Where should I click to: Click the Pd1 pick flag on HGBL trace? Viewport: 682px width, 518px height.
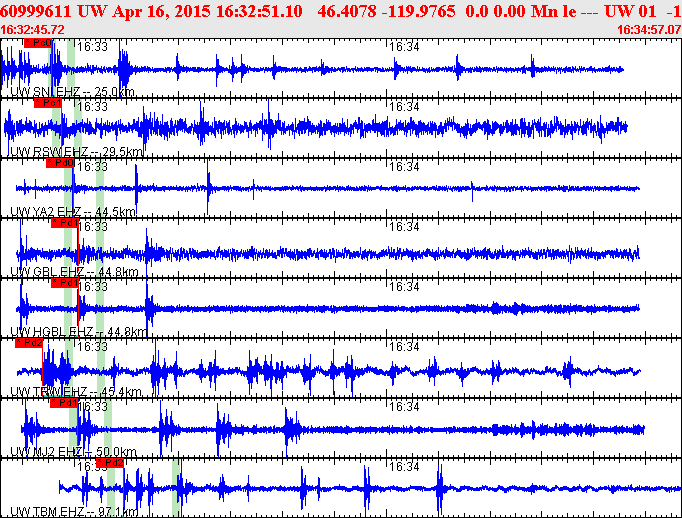point(65,283)
